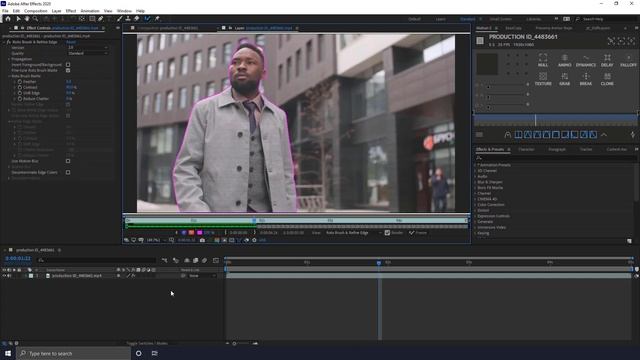Click the timeline layer search field
The width and height of the screenshot is (640, 360).
tap(96, 260)
